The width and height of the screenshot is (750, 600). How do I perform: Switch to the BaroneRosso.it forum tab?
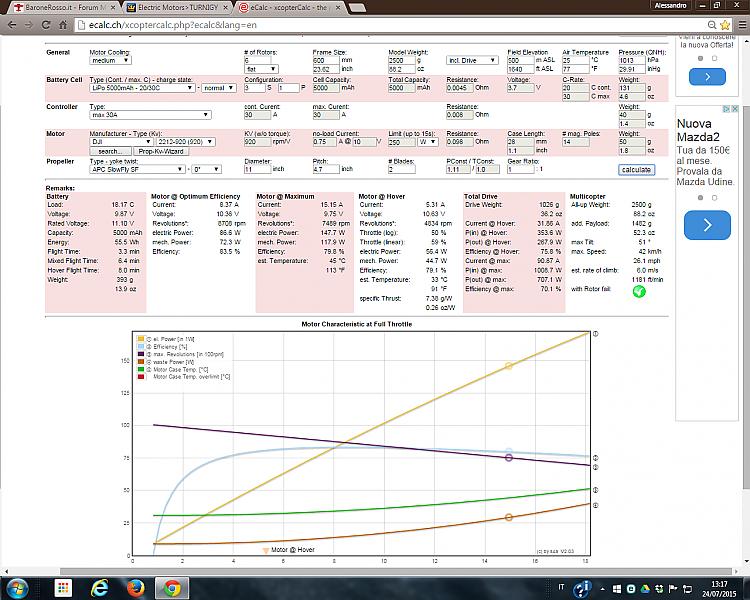(x=50, y=8)
